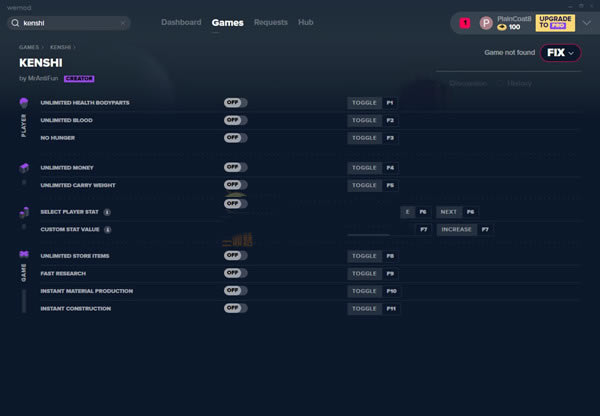Select the inventory category icon beside Unlimited Money
Viewport: 600px width, 416px height.
click(24, 168)
